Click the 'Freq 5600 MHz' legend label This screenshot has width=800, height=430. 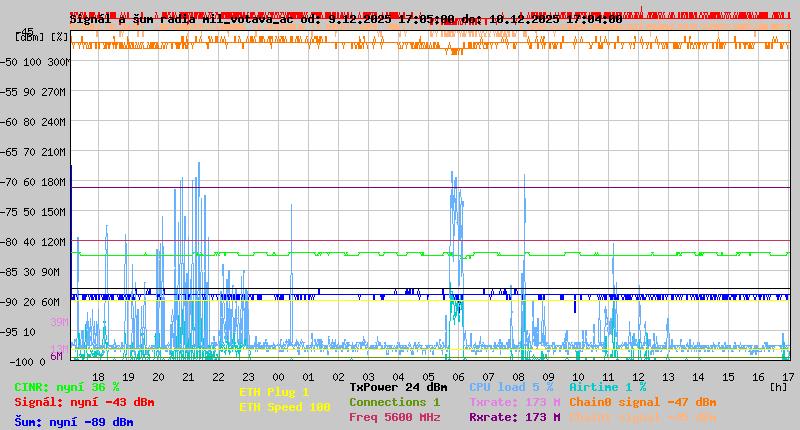tap(395, 417)
